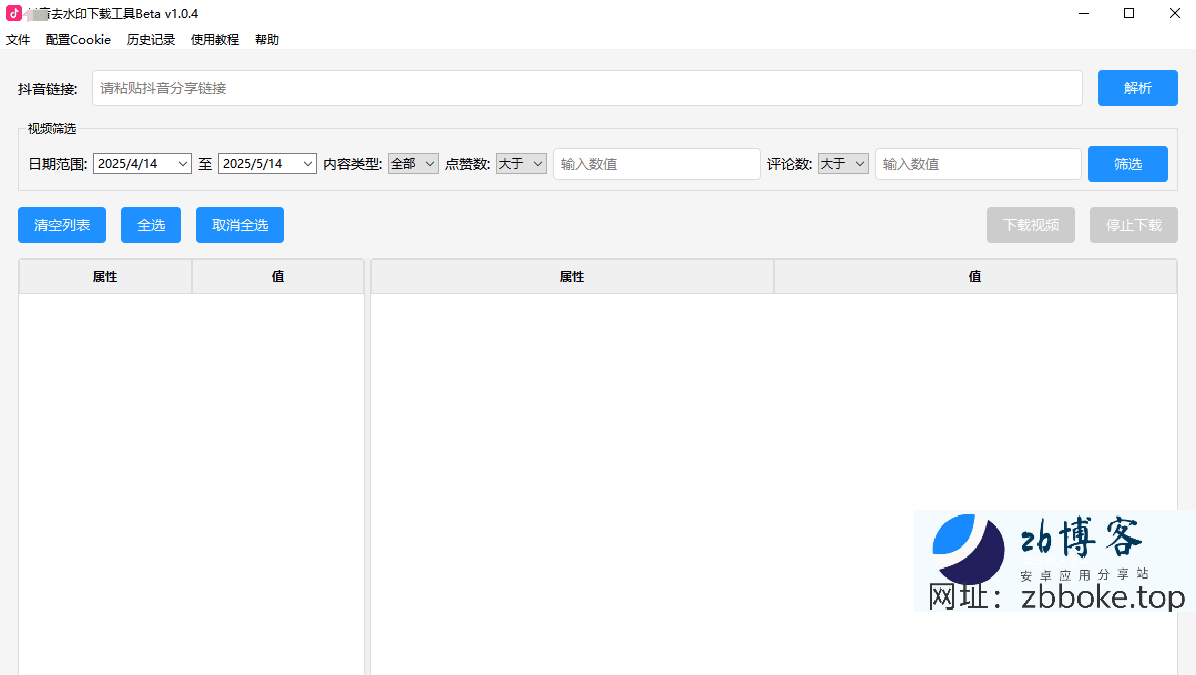The width and height of the screenshot is (1196, 675).
Task: Open the 配置Cookie menu
Action: [x=79, y=40]
